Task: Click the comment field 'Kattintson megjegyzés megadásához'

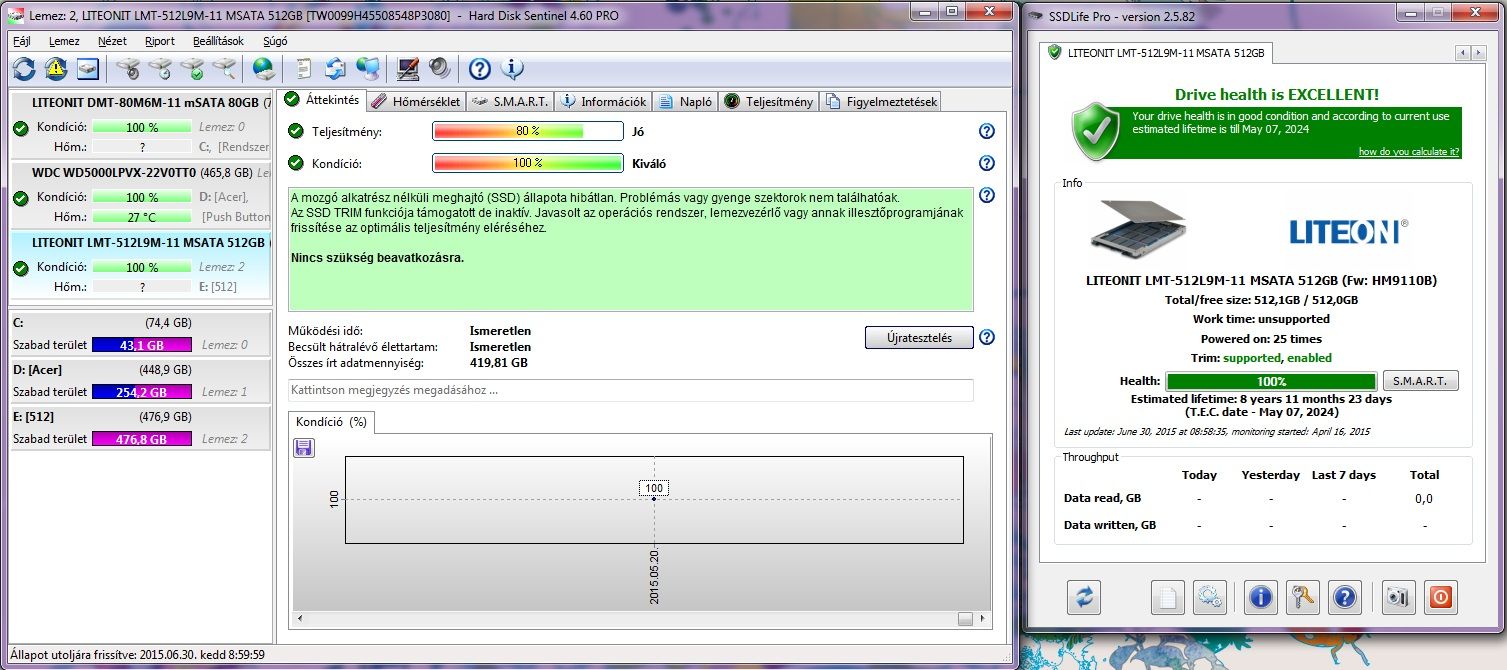Action: pos(631,390)
